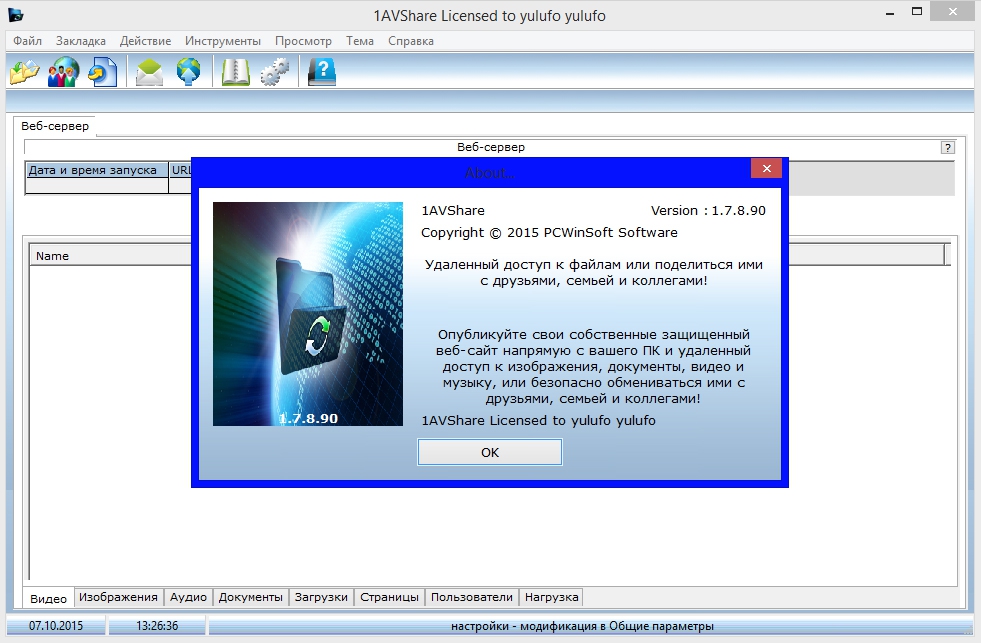Select the Веб-сервер tab at top
The width and height of the screenshot is (981, 643).
point(55,126)
